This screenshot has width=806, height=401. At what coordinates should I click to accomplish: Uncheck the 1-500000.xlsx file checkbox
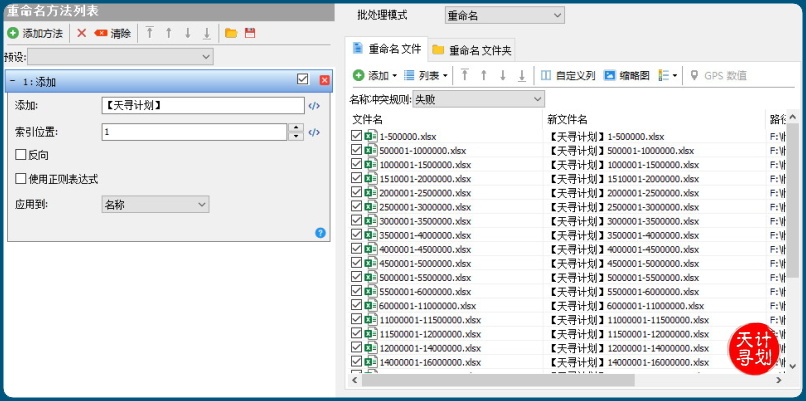(357, 136)
